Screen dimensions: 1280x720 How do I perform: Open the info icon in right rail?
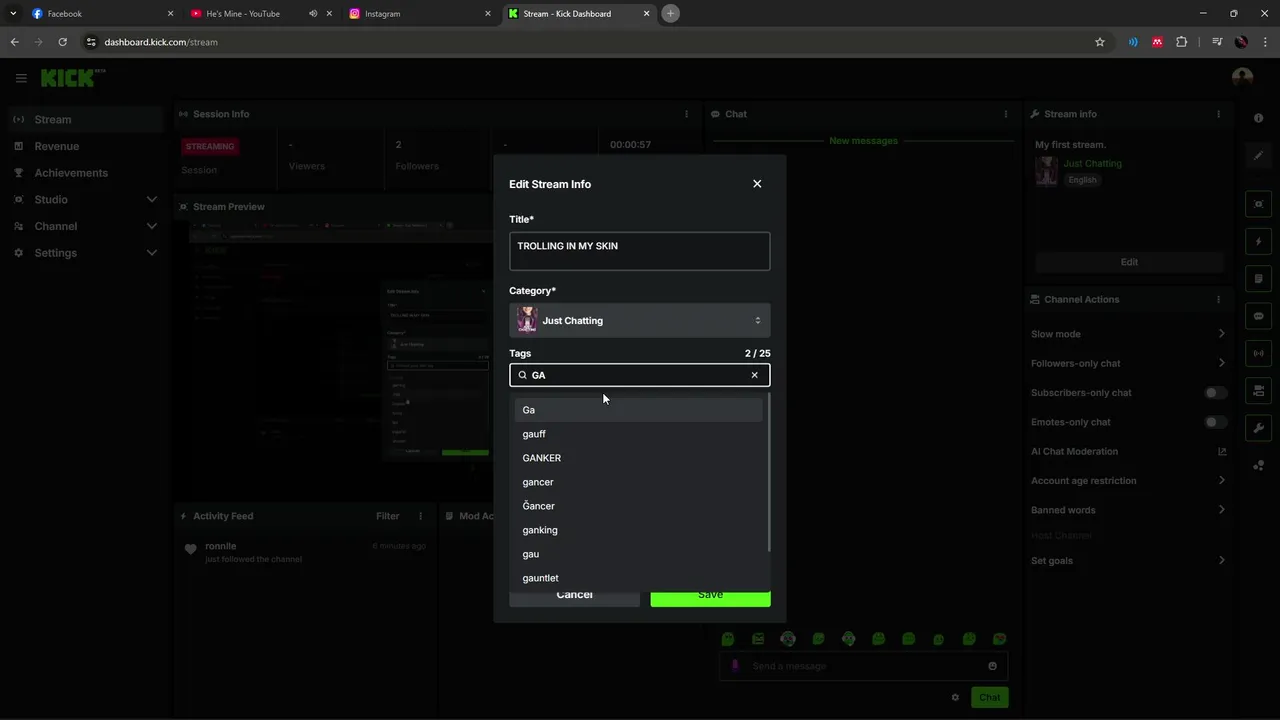pos(1258,118)
